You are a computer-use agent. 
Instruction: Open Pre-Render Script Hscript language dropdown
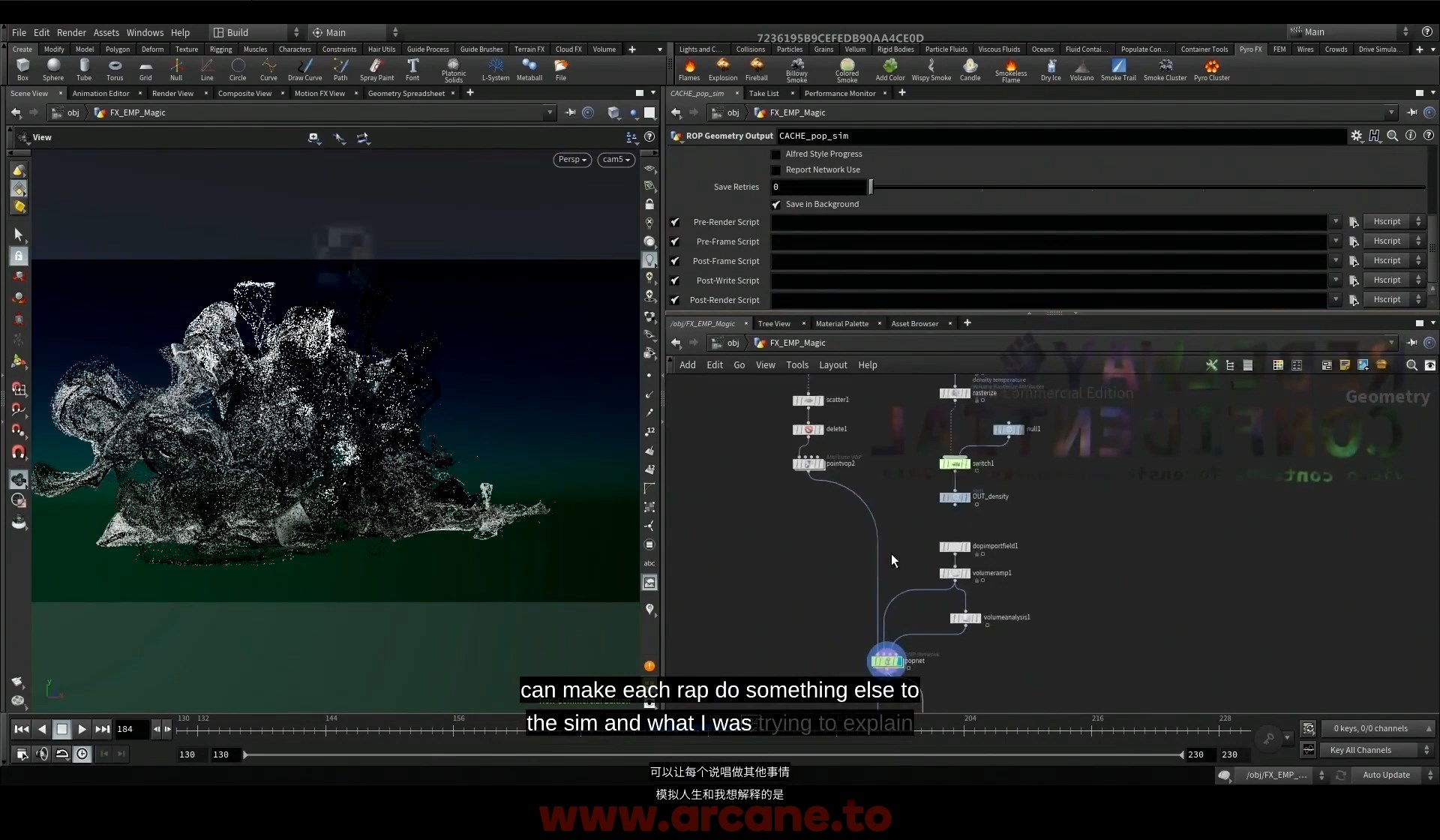(1394, 222)
